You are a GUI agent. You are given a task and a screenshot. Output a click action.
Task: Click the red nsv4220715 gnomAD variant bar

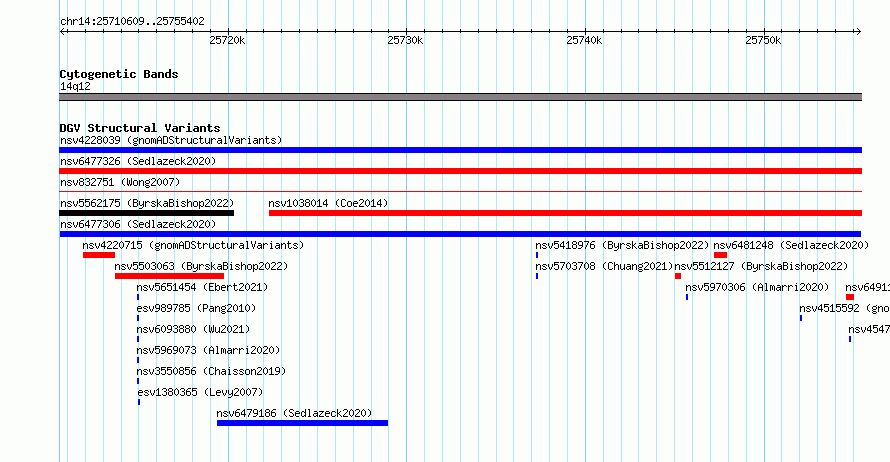(99, 255)
